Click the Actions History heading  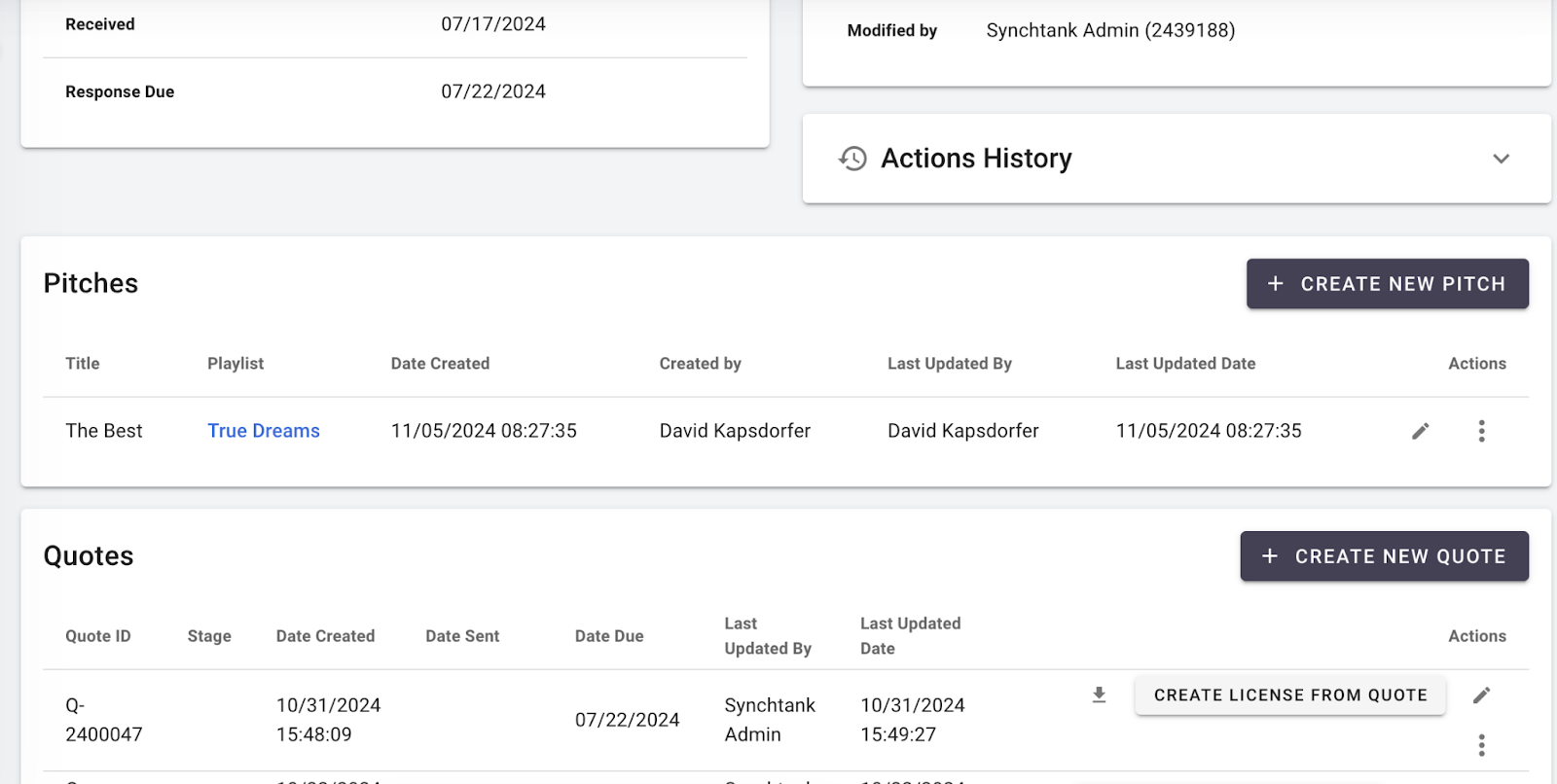[x=976, y=159]
